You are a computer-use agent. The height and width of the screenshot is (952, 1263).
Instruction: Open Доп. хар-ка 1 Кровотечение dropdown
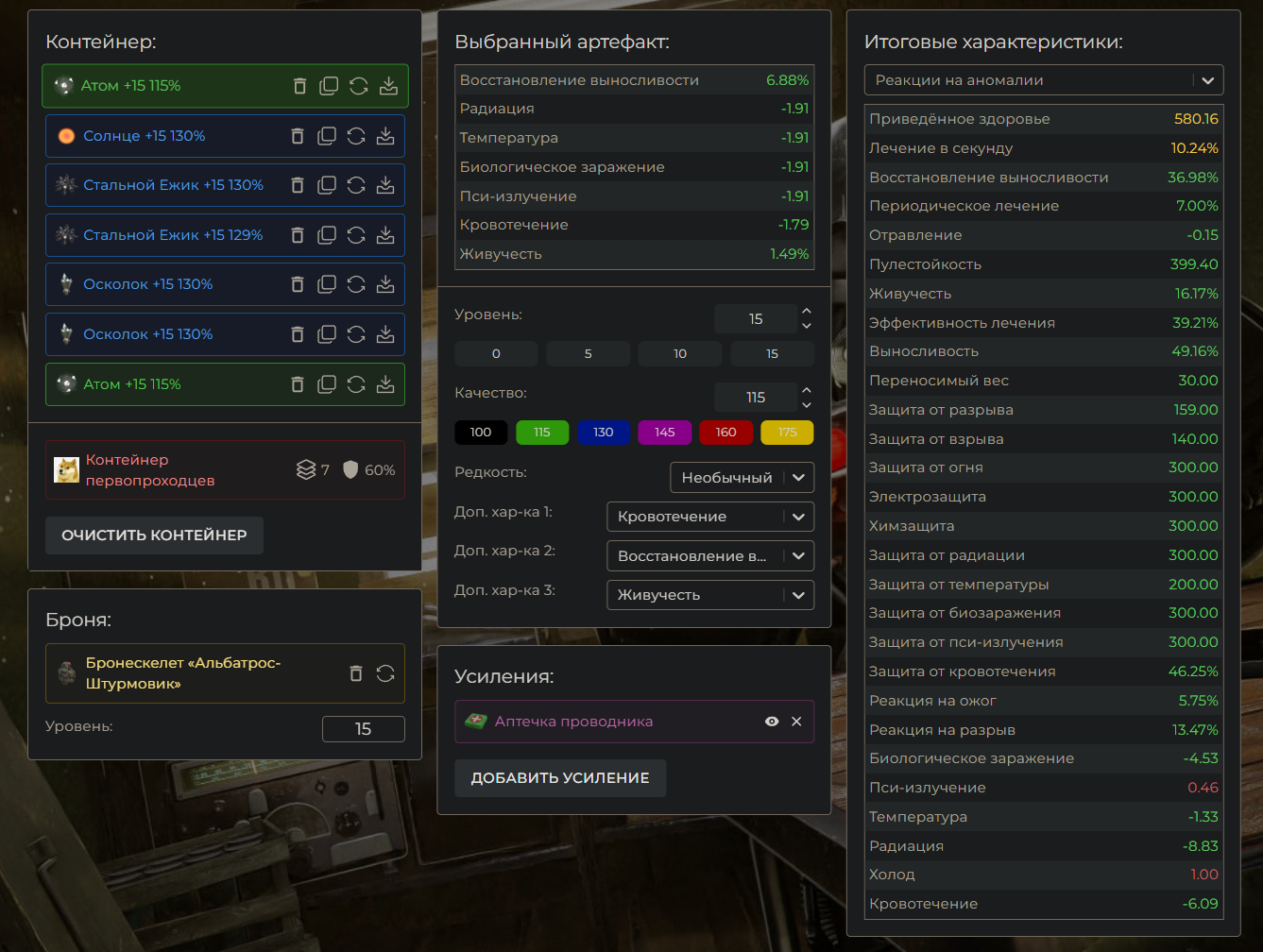coord(709,517)
